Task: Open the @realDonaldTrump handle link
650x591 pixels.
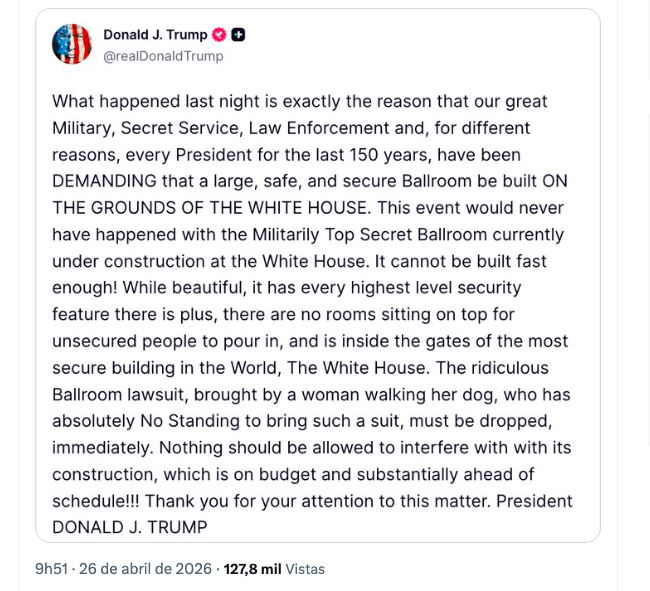Action: click(x=163, y=56)
